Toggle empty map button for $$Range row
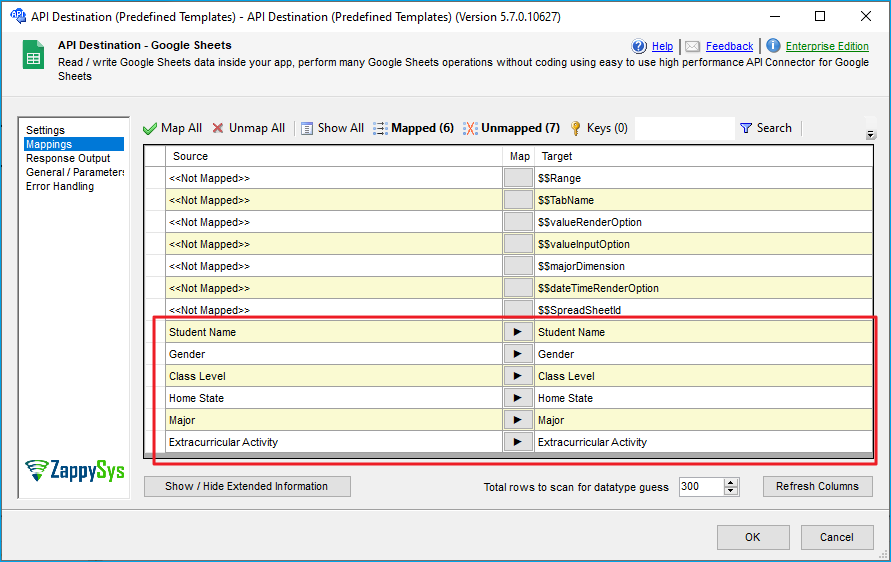This screenshot has height=562, width=891. coord(518,178)
